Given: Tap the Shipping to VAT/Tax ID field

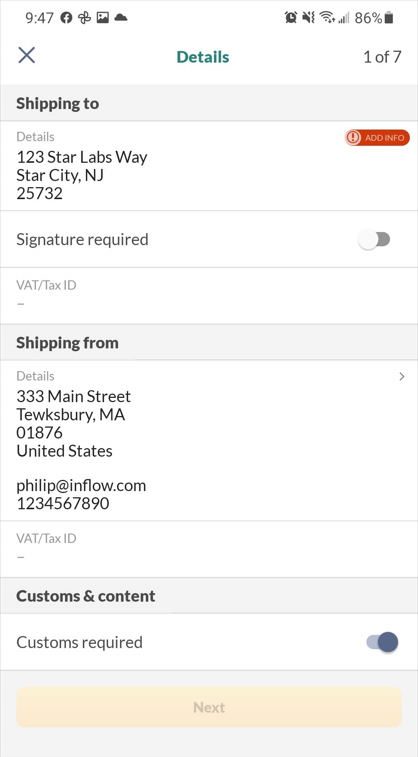Looking at the screenshot, I should (209, 295).
